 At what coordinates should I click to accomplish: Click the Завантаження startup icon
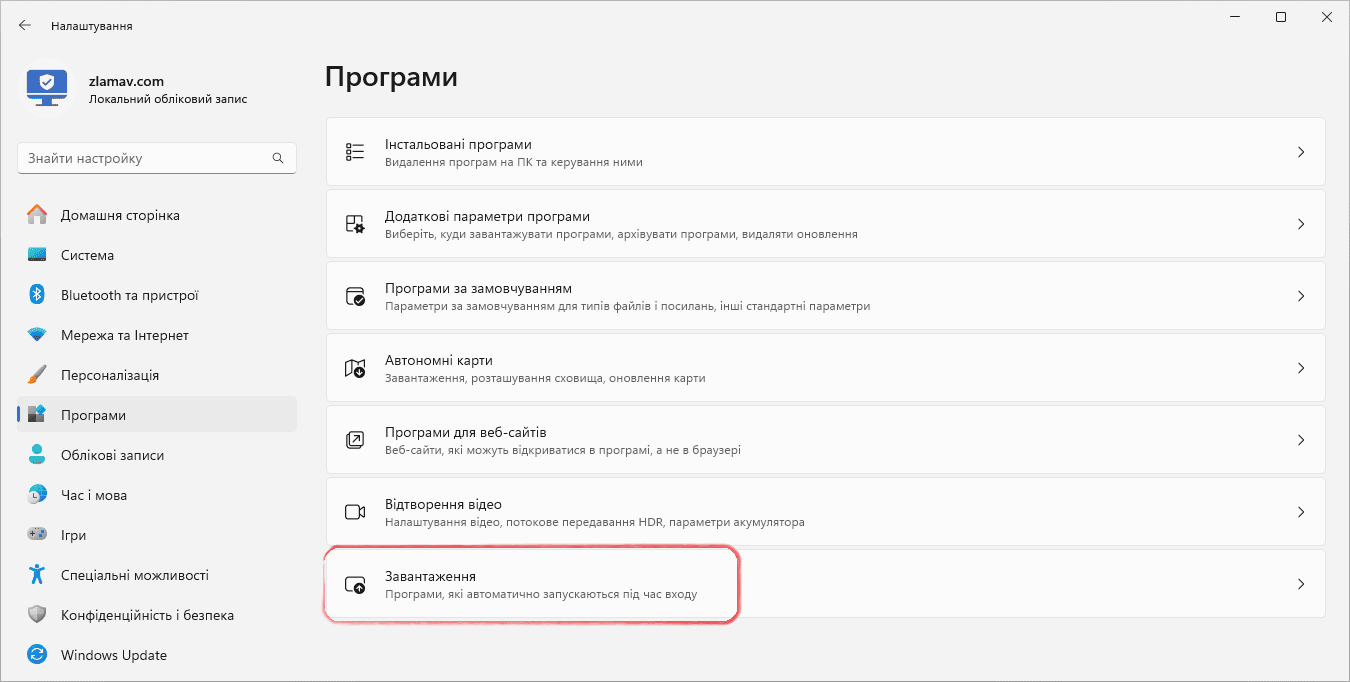pyautogui.click(x=355, y=584)
